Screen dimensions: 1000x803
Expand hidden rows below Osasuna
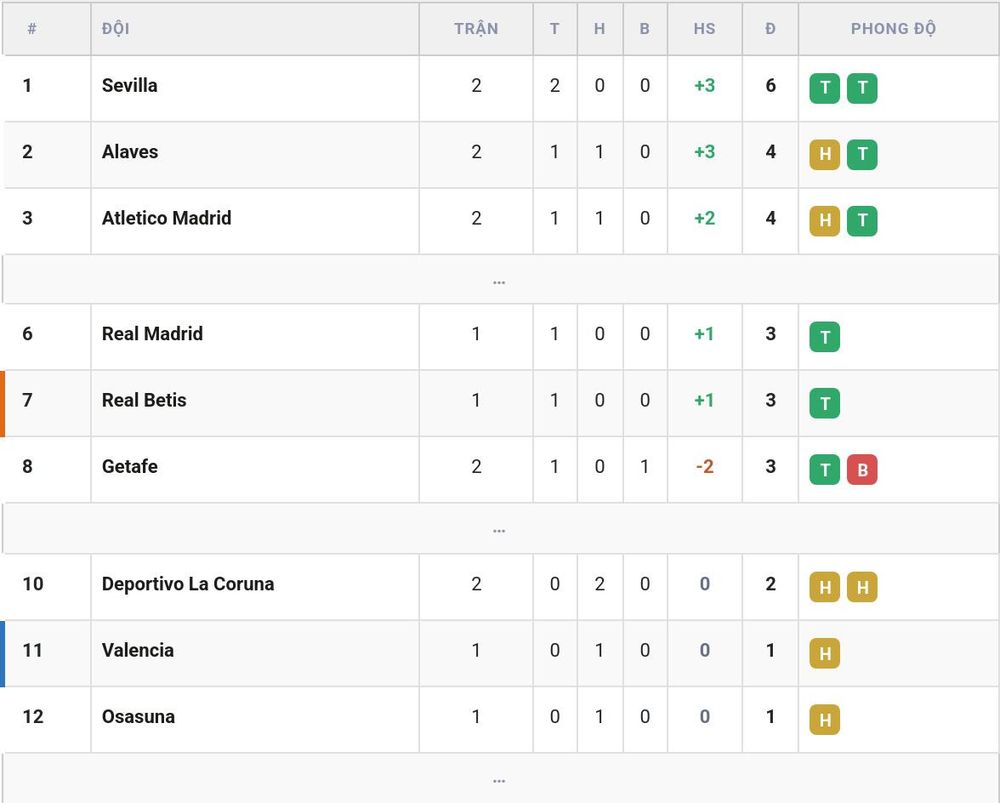500,778
